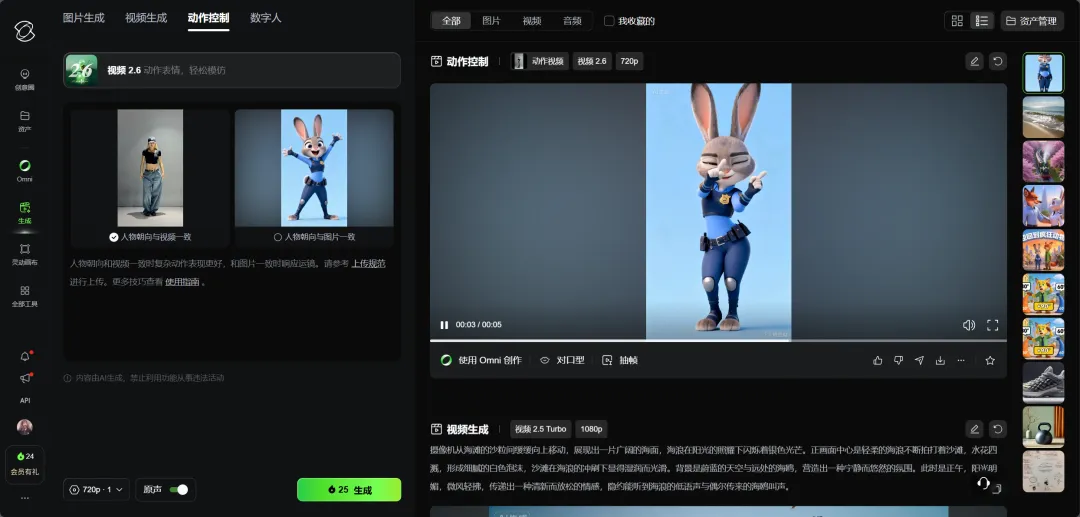Switch to the 视频生成 tab

pyautogui.click(x=146, y=18)
